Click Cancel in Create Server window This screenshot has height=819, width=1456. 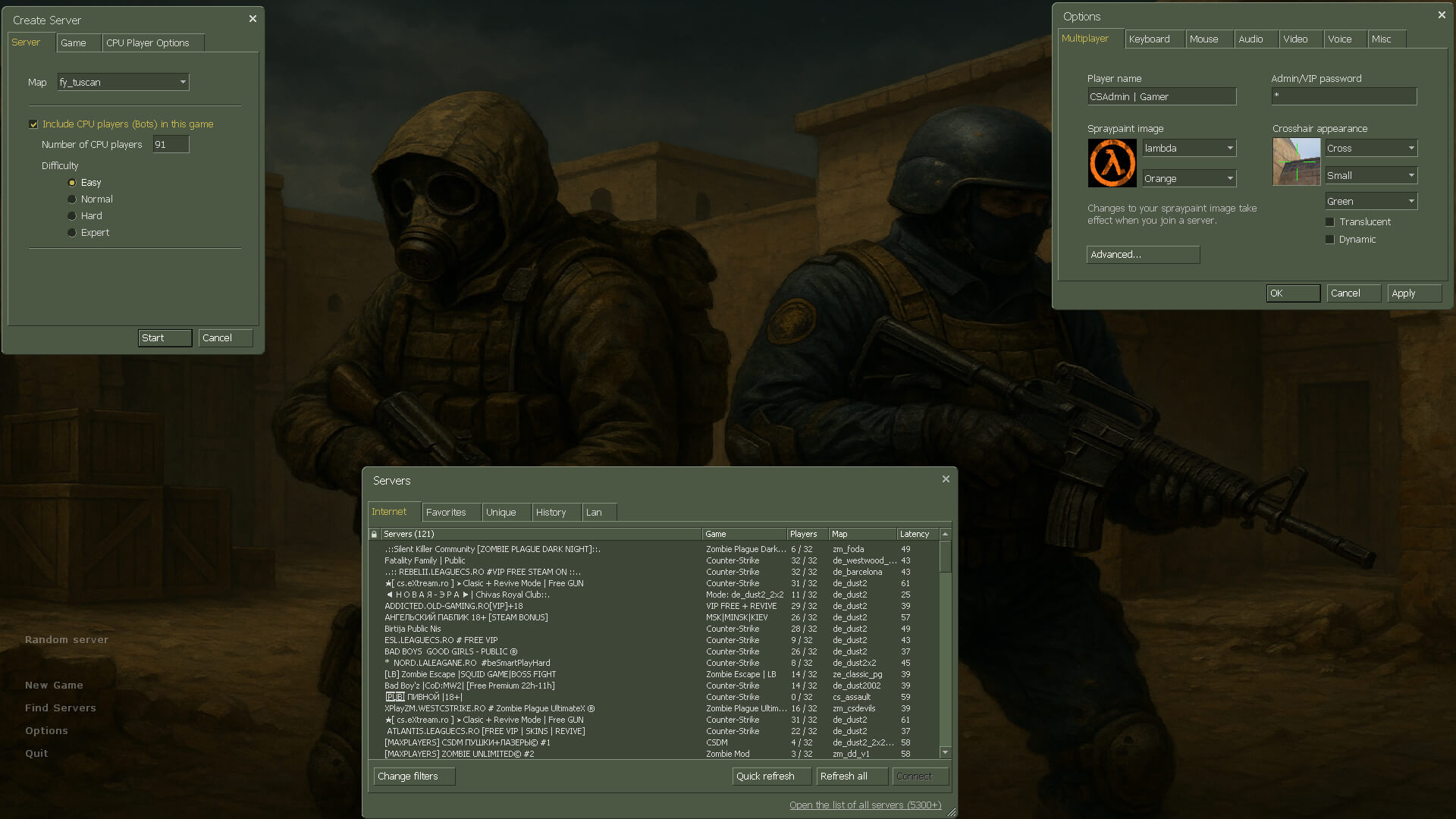(225, 338)
